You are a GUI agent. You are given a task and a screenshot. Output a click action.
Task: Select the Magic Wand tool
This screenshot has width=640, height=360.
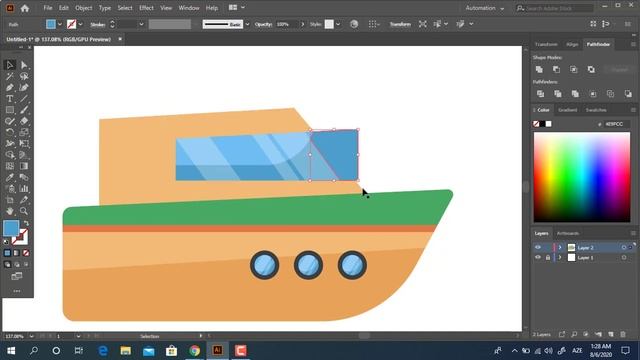pos(10,76)
